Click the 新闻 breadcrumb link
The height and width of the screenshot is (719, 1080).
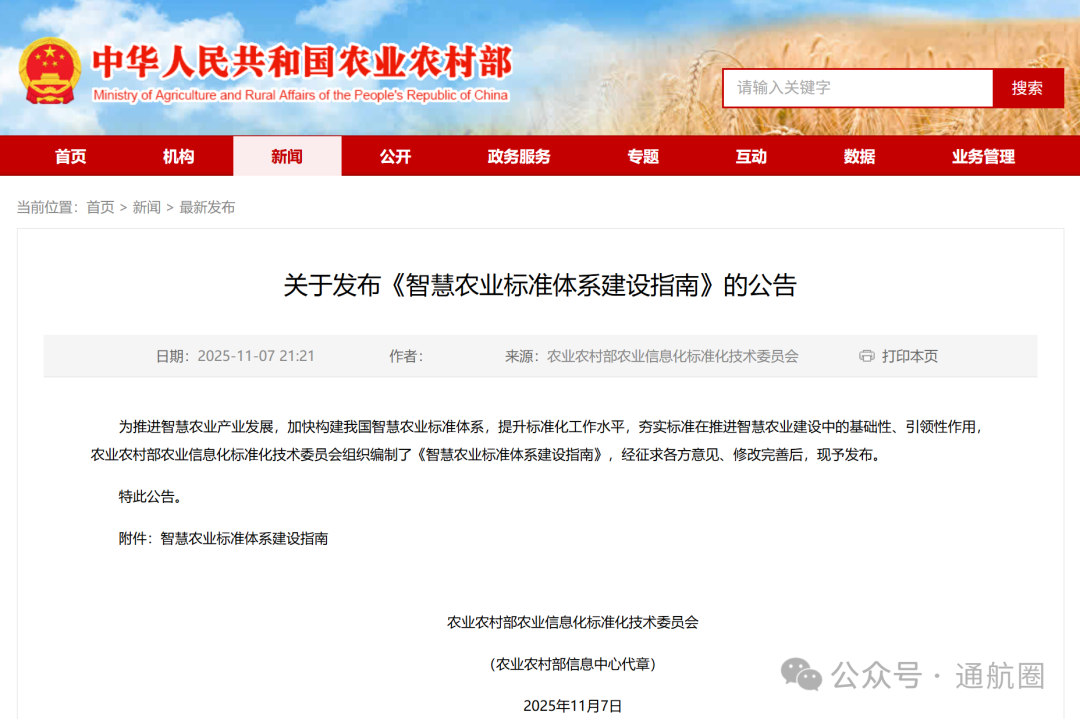(x=146, y=207)
